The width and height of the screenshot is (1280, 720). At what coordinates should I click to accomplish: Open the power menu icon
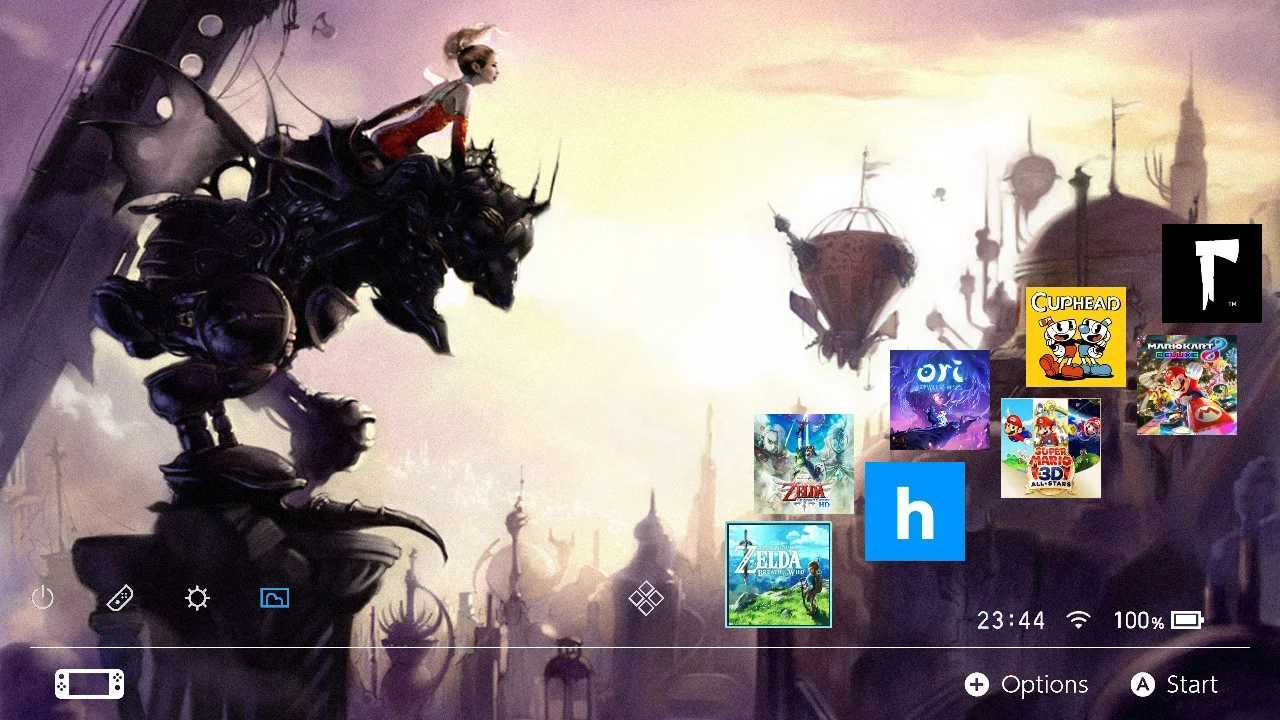pos(42,598)
